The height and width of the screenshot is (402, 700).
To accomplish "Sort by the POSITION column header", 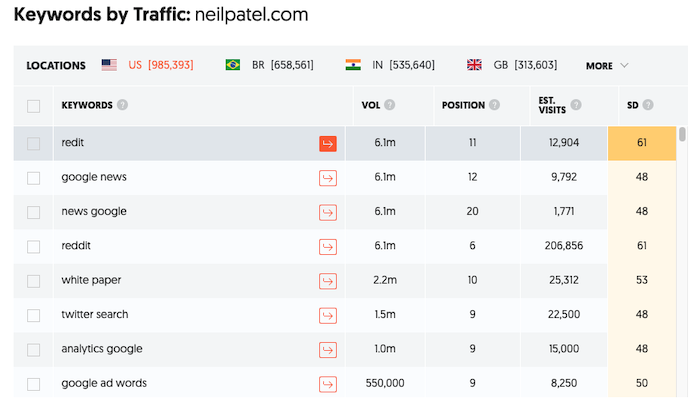I will (x=463, y=105).
